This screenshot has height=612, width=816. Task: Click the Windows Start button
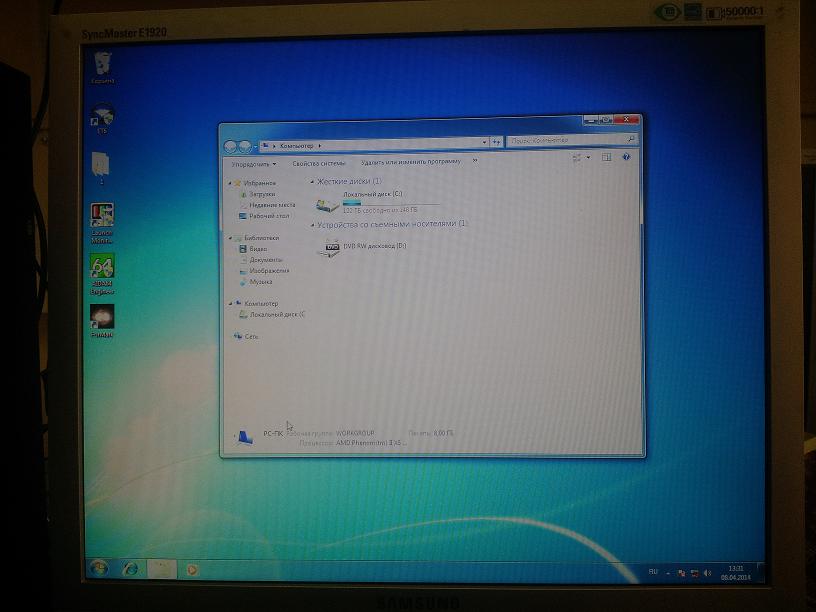pos(98,568)
